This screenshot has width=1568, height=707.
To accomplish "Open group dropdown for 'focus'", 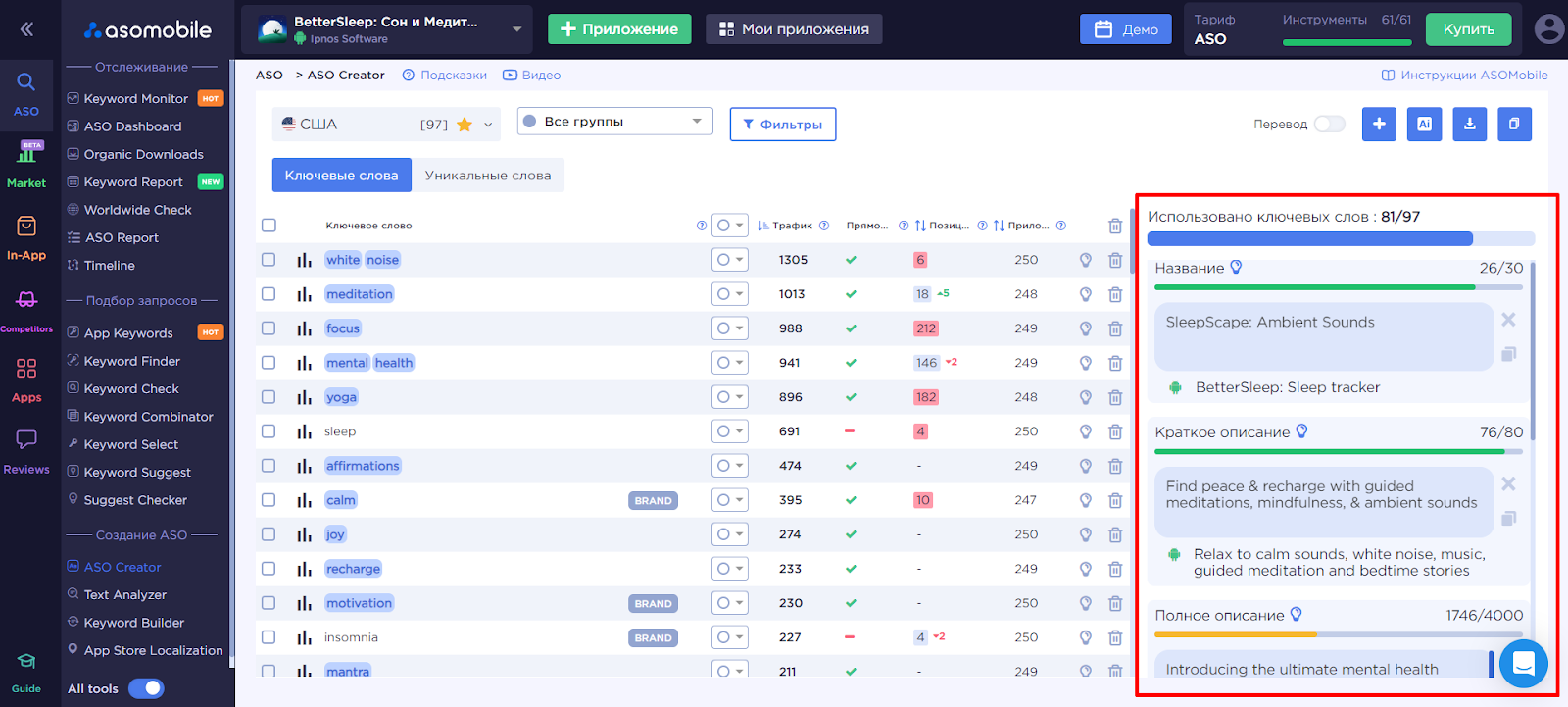I will [729, 328].
